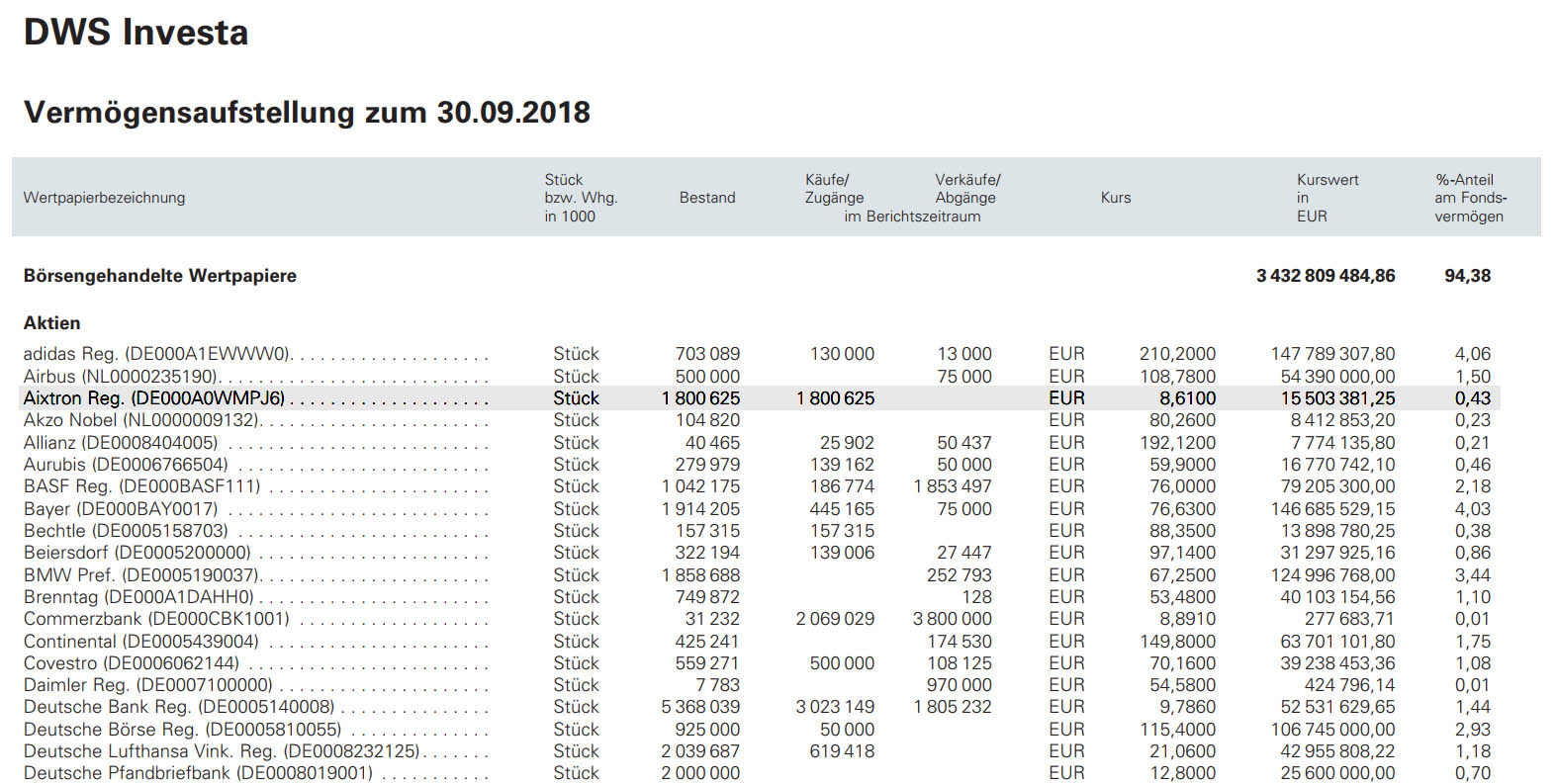Select 'BASF Reg. (DE000BASF111)' row name
1557x784 pixels.
click(x=142, y=486)
